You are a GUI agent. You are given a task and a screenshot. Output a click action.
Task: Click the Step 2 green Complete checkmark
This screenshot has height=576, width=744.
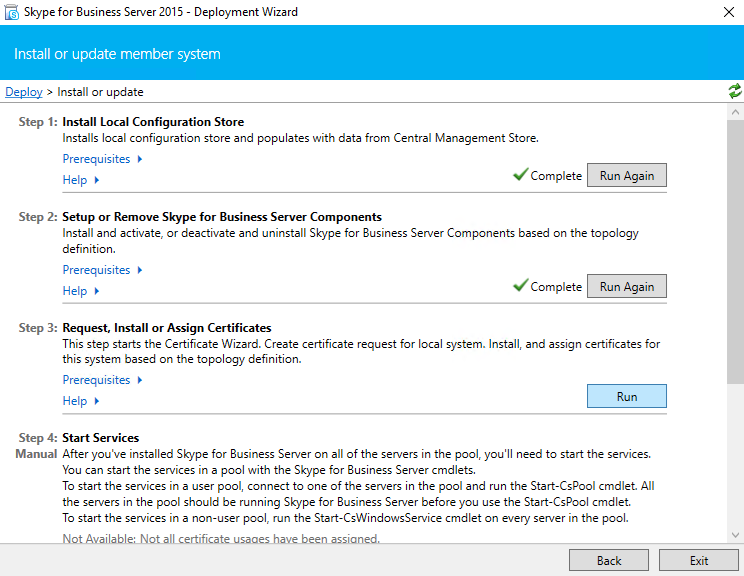click(521, 285)
